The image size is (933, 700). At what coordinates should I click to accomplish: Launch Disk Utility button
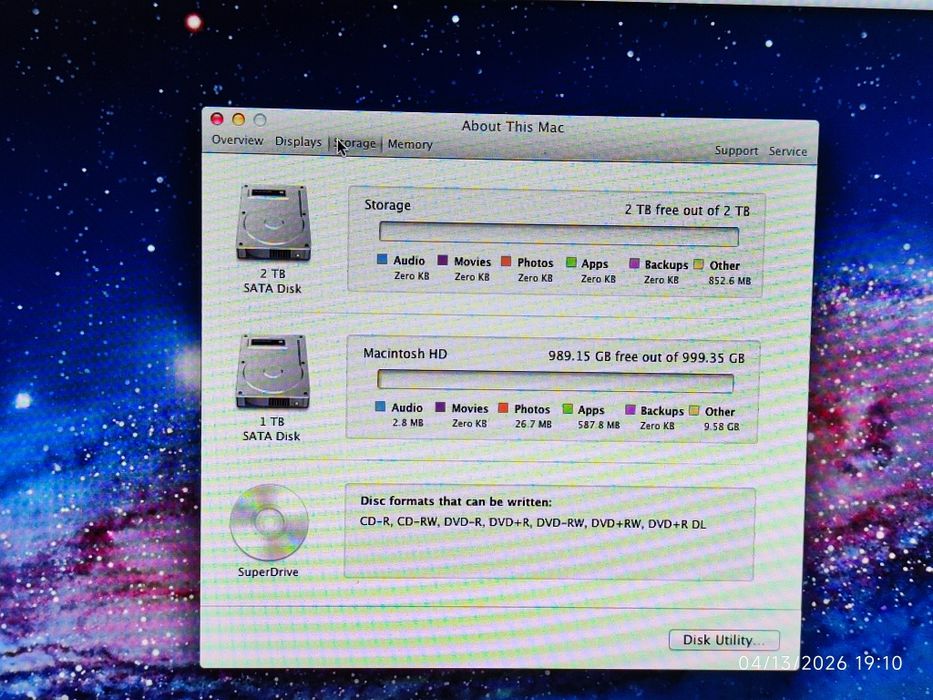click(724, 640)
